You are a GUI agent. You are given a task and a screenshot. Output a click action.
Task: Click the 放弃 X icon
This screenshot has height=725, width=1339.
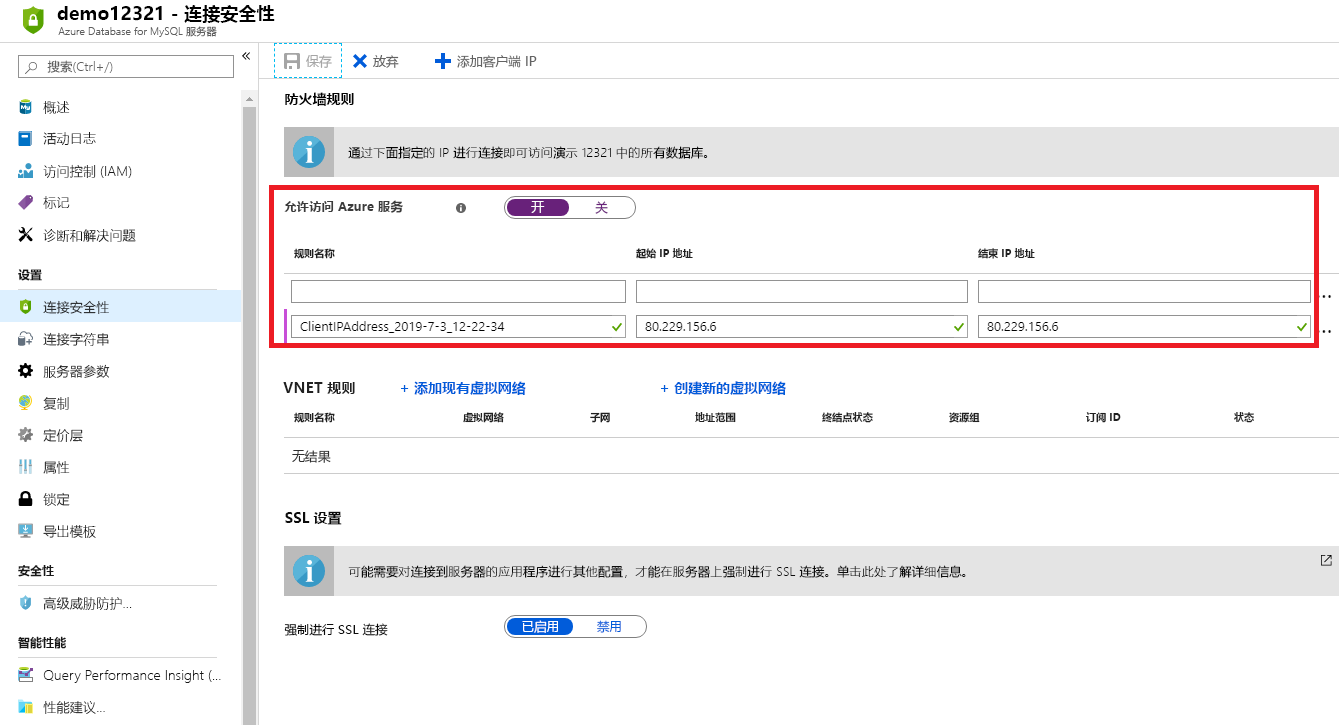tap(360, 61)
